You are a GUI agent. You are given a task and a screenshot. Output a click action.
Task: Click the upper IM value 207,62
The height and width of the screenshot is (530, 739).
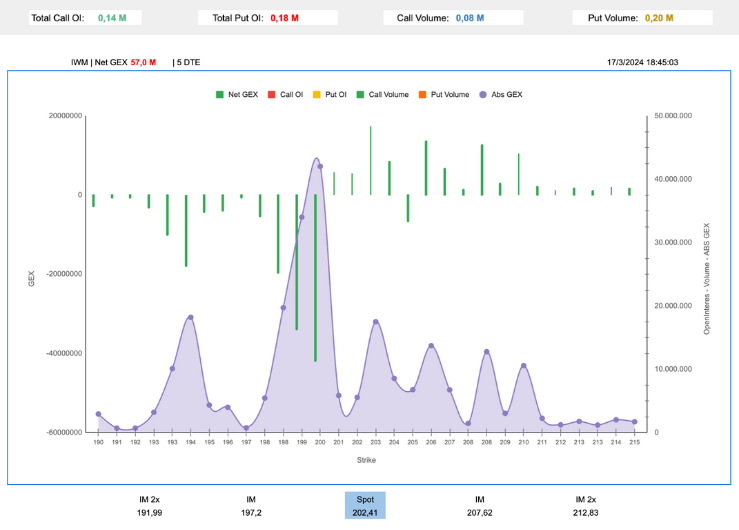(480, 513)
